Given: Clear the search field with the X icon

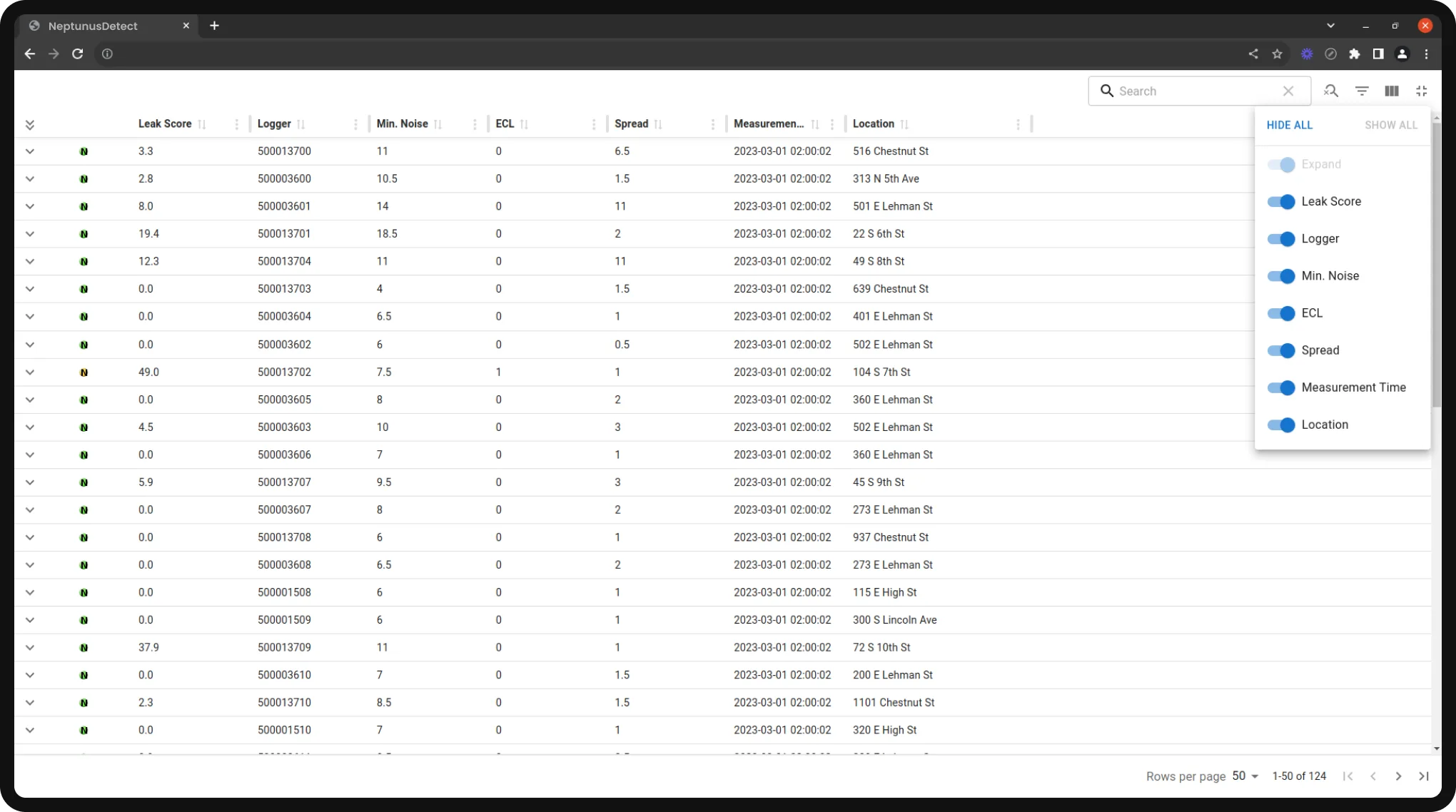Looking at the screenshot, I should (x=1288, y=91).
